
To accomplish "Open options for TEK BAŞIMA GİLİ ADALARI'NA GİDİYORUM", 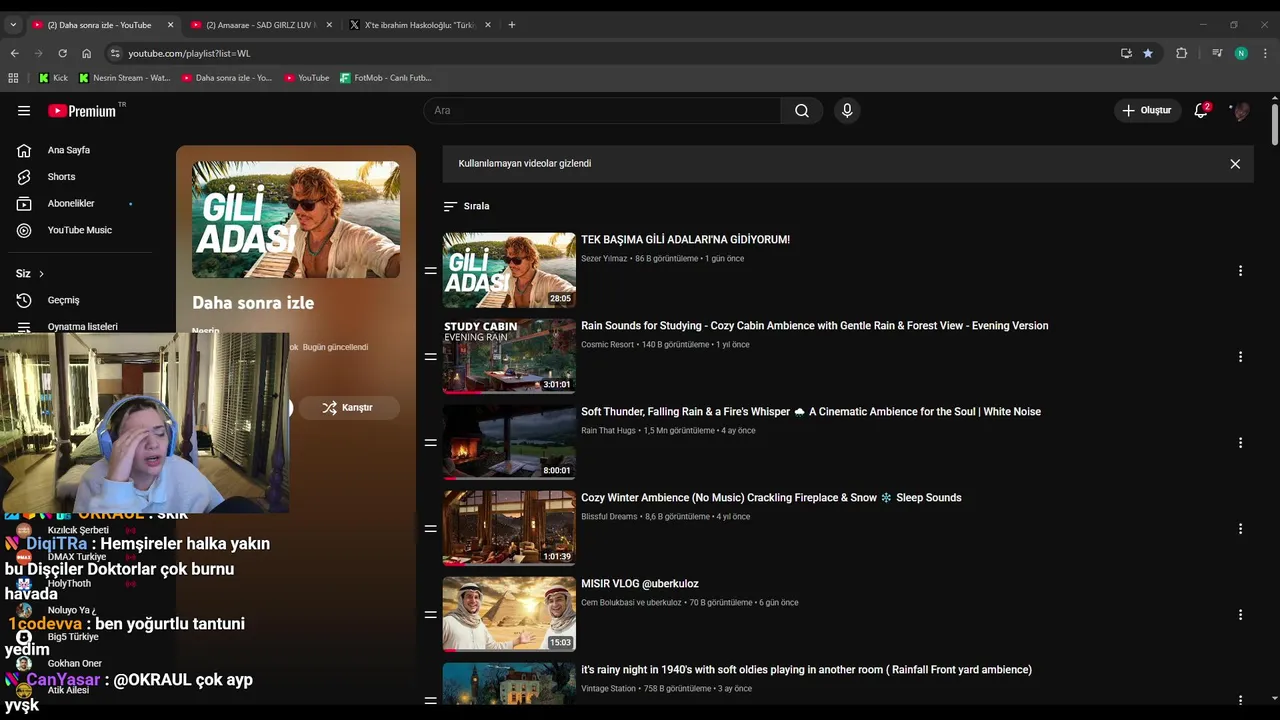I will point(1240,271).
